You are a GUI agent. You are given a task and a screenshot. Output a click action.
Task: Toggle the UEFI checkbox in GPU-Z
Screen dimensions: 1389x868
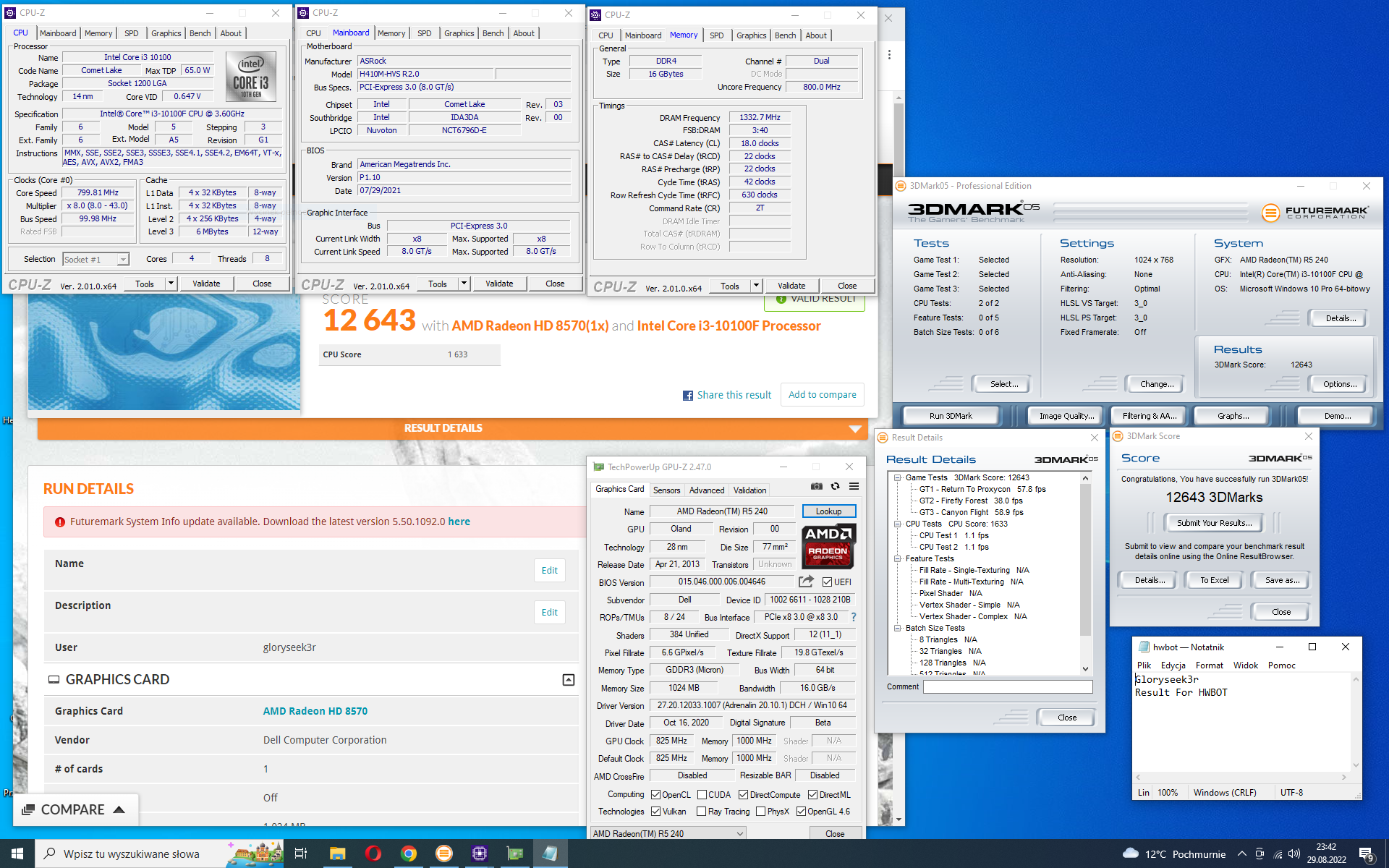pos(827,582)
